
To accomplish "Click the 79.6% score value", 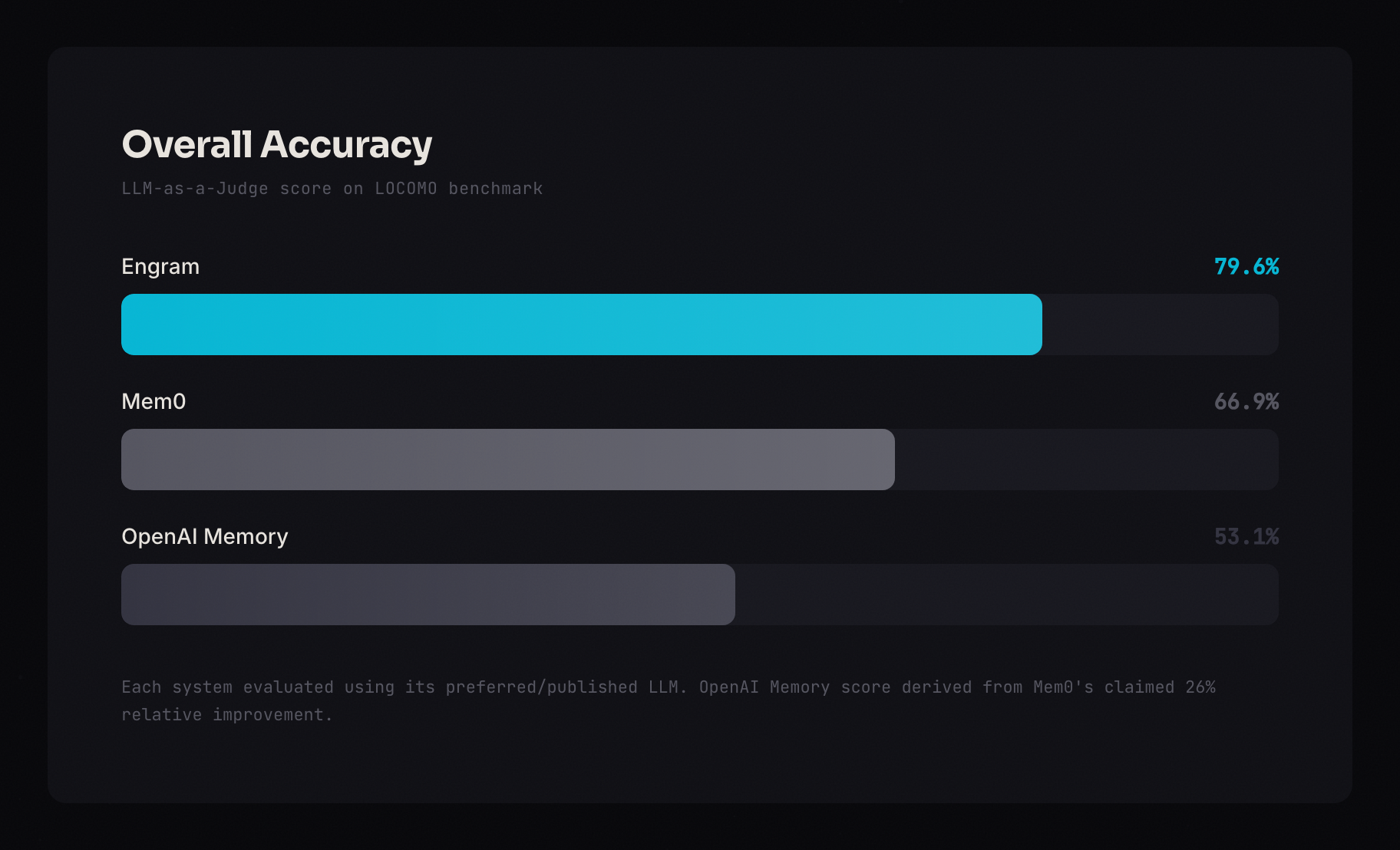I will coord(1246,266).
